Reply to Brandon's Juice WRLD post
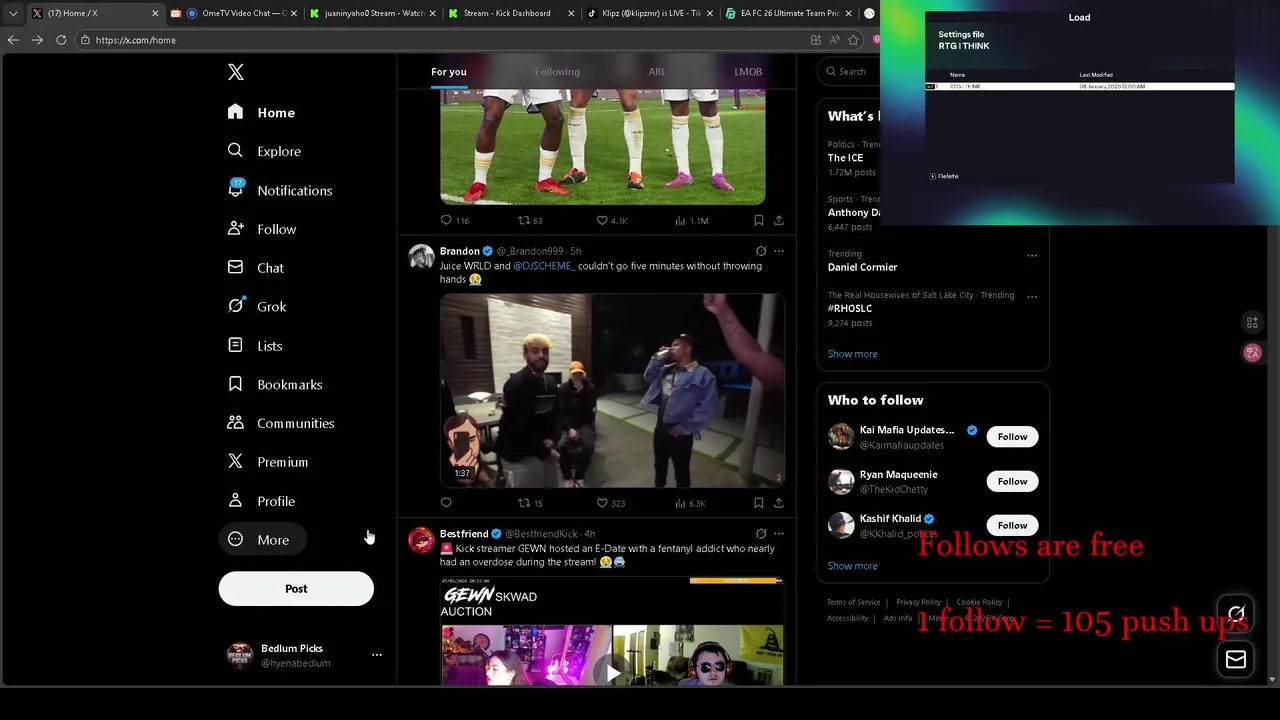Image resolution: width=1280 pixels, height=720 pixels. pos(446,503)
